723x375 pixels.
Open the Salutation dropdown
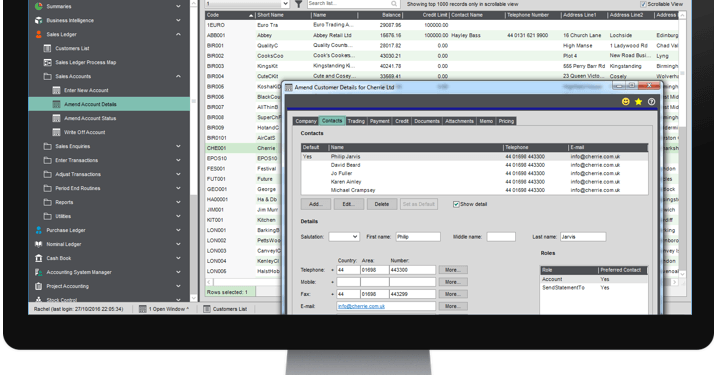tap(344, 237)
